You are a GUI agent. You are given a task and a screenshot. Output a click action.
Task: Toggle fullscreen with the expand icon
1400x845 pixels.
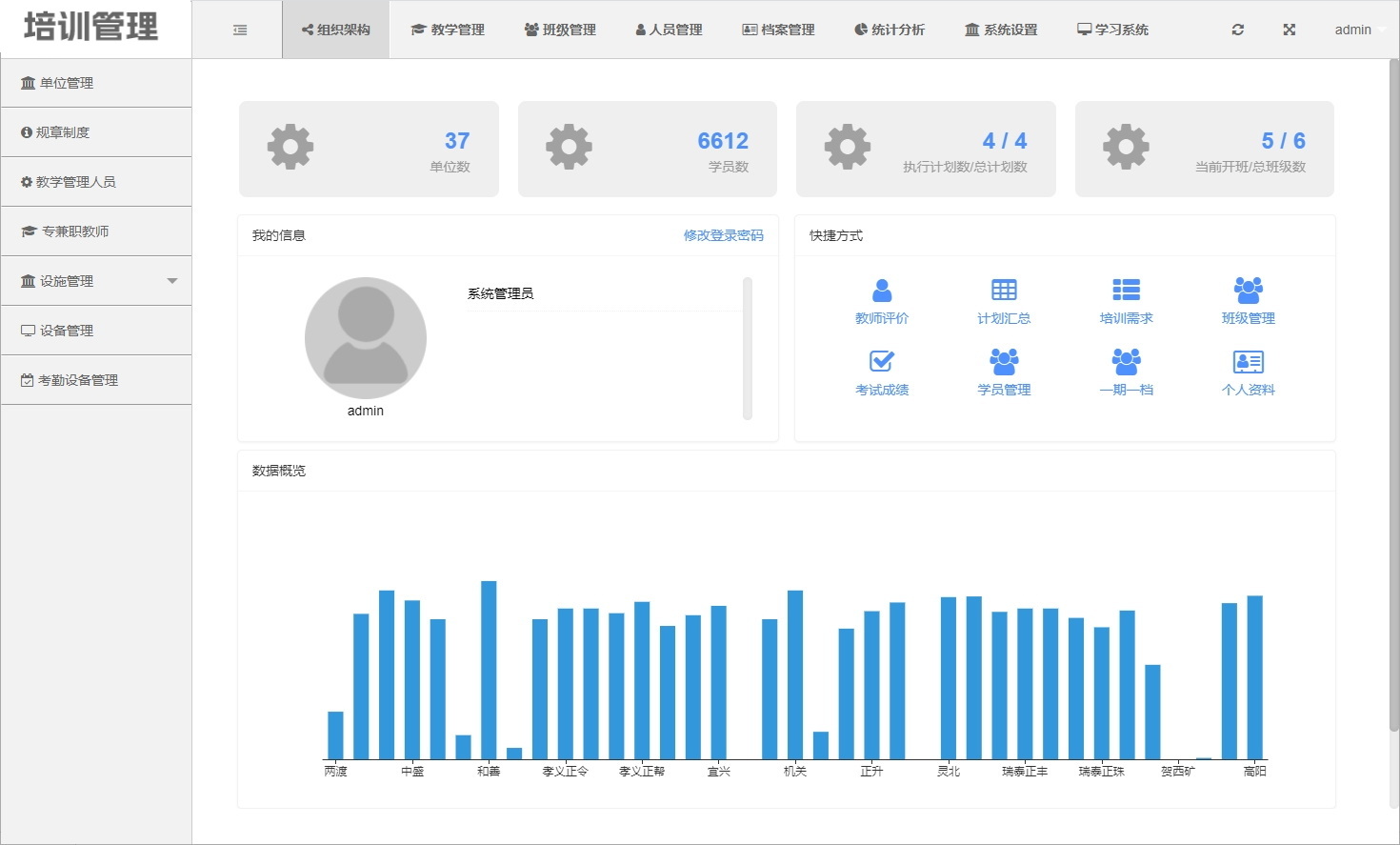pos(1289,30)
